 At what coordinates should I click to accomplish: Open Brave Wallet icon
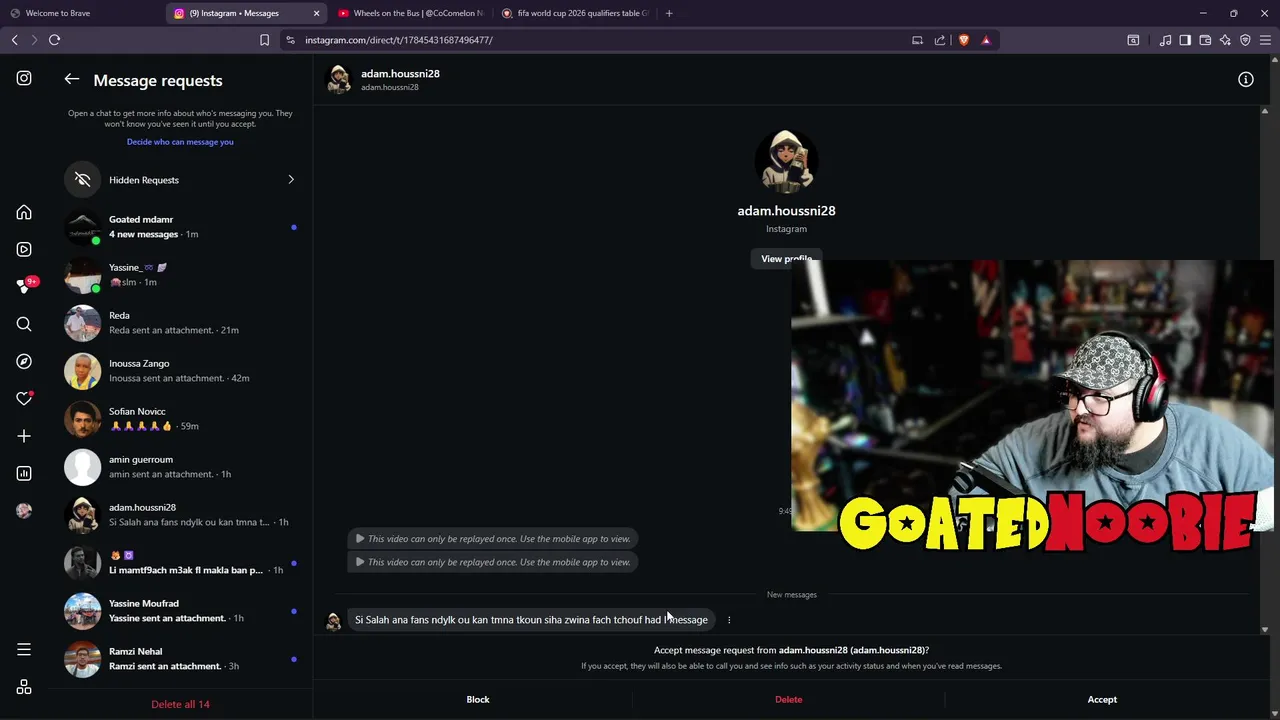(x=1205, y=40)
